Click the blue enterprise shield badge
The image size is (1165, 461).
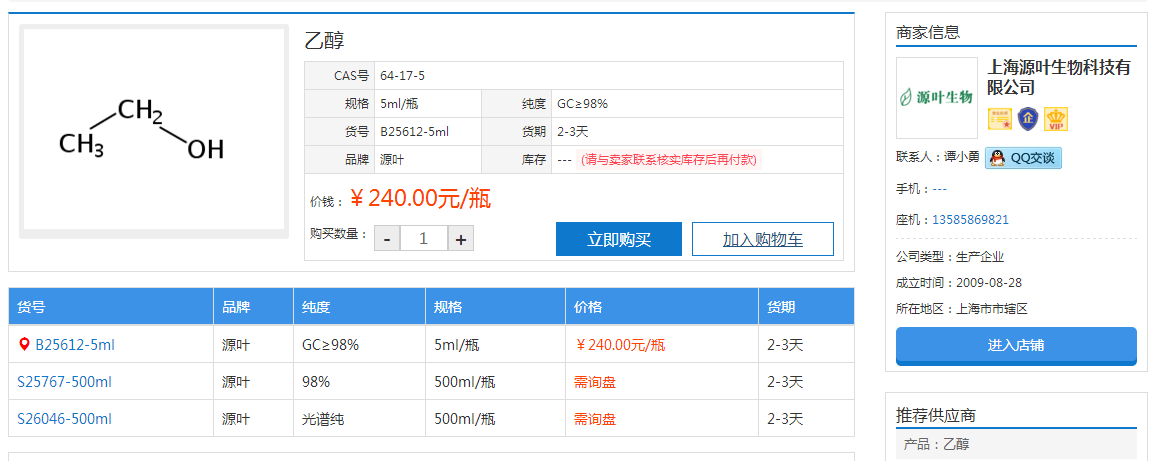tap(1027, 119)
